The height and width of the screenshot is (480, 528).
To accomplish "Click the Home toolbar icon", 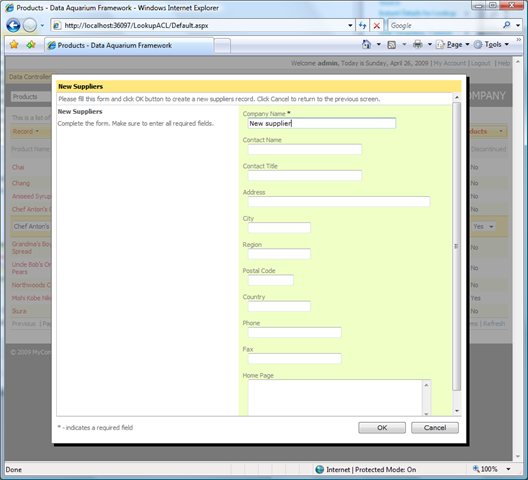I will click(x=366, y=44).
